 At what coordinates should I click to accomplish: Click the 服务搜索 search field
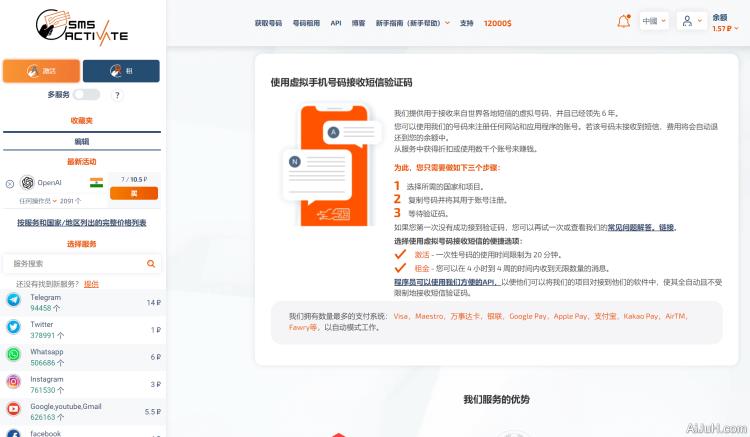(x=75, y=264)
